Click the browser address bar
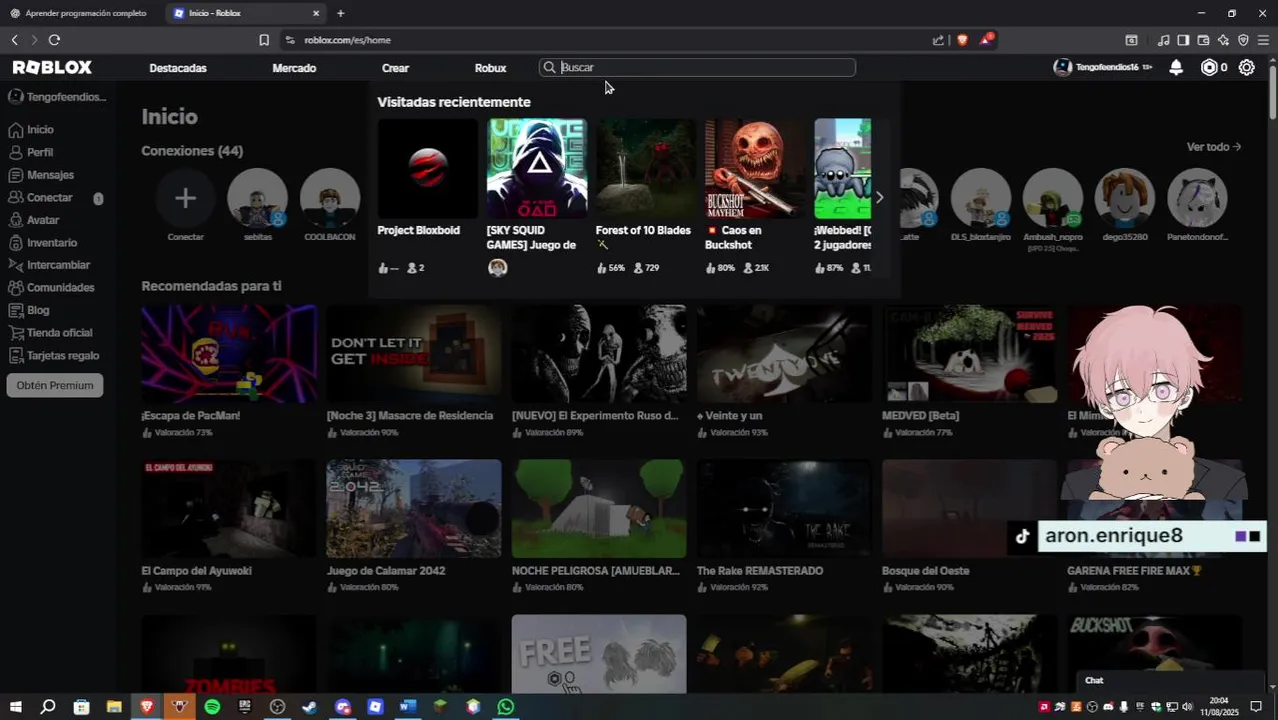Image resolution: width=1278 pixels, height=720 pixels. [x=600, y=40]
